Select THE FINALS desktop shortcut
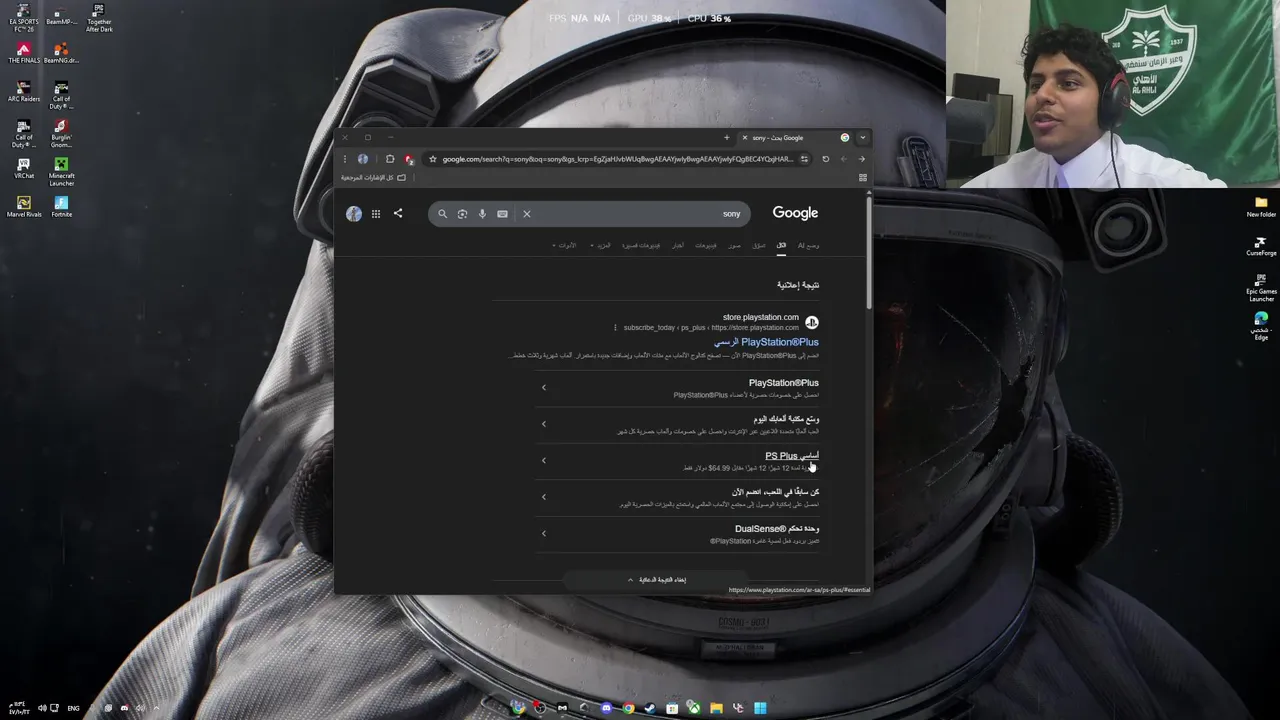1280x720 pixels. pos(23,53)
